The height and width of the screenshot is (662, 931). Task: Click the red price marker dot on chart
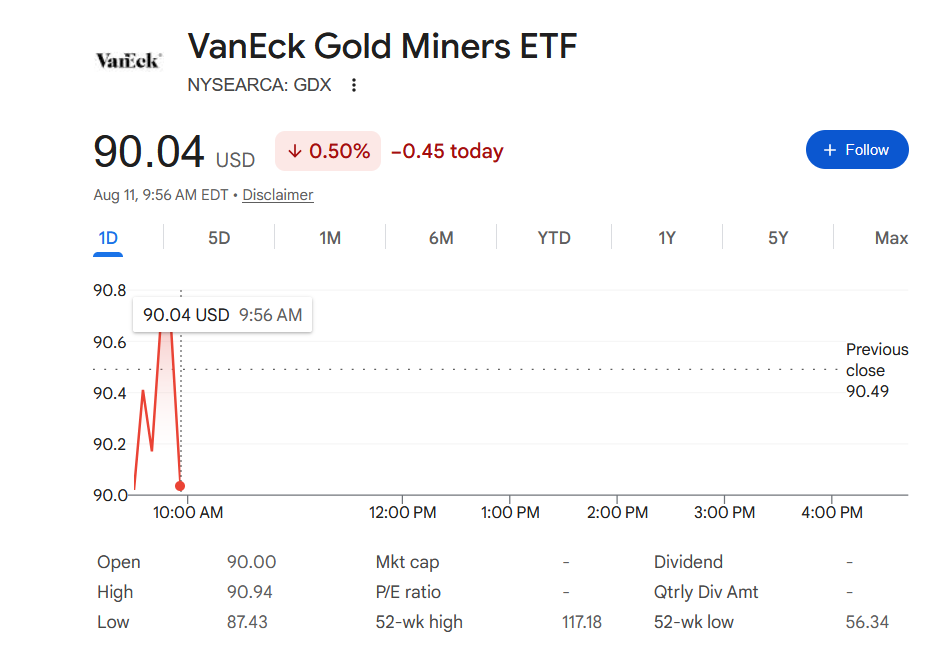[180, 486]
